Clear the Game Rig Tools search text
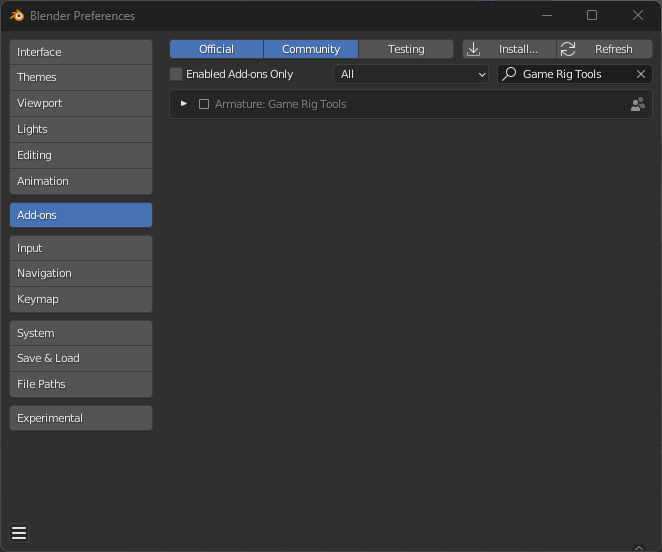This screenshot has height=552, width=662. [640, 74]
